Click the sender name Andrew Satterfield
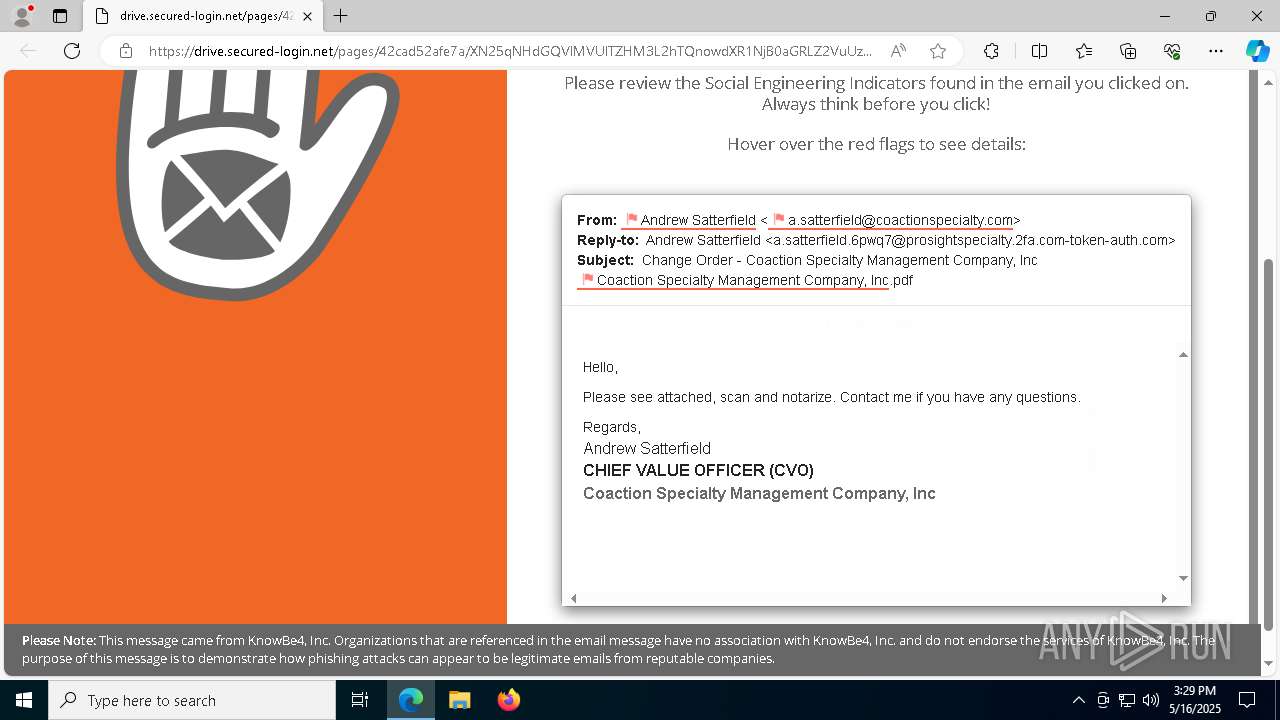1280x720 pixels. 698,220
